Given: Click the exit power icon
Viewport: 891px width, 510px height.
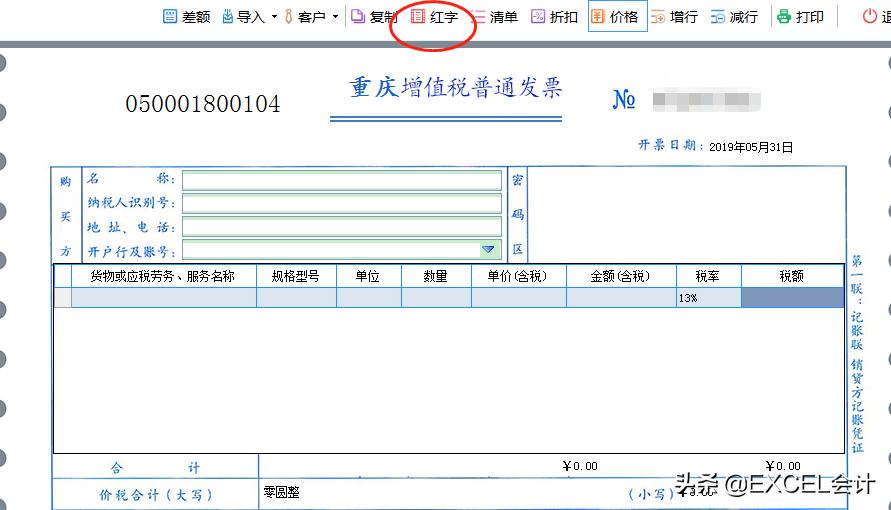Looking at the screenshot, I should [869, 16].
